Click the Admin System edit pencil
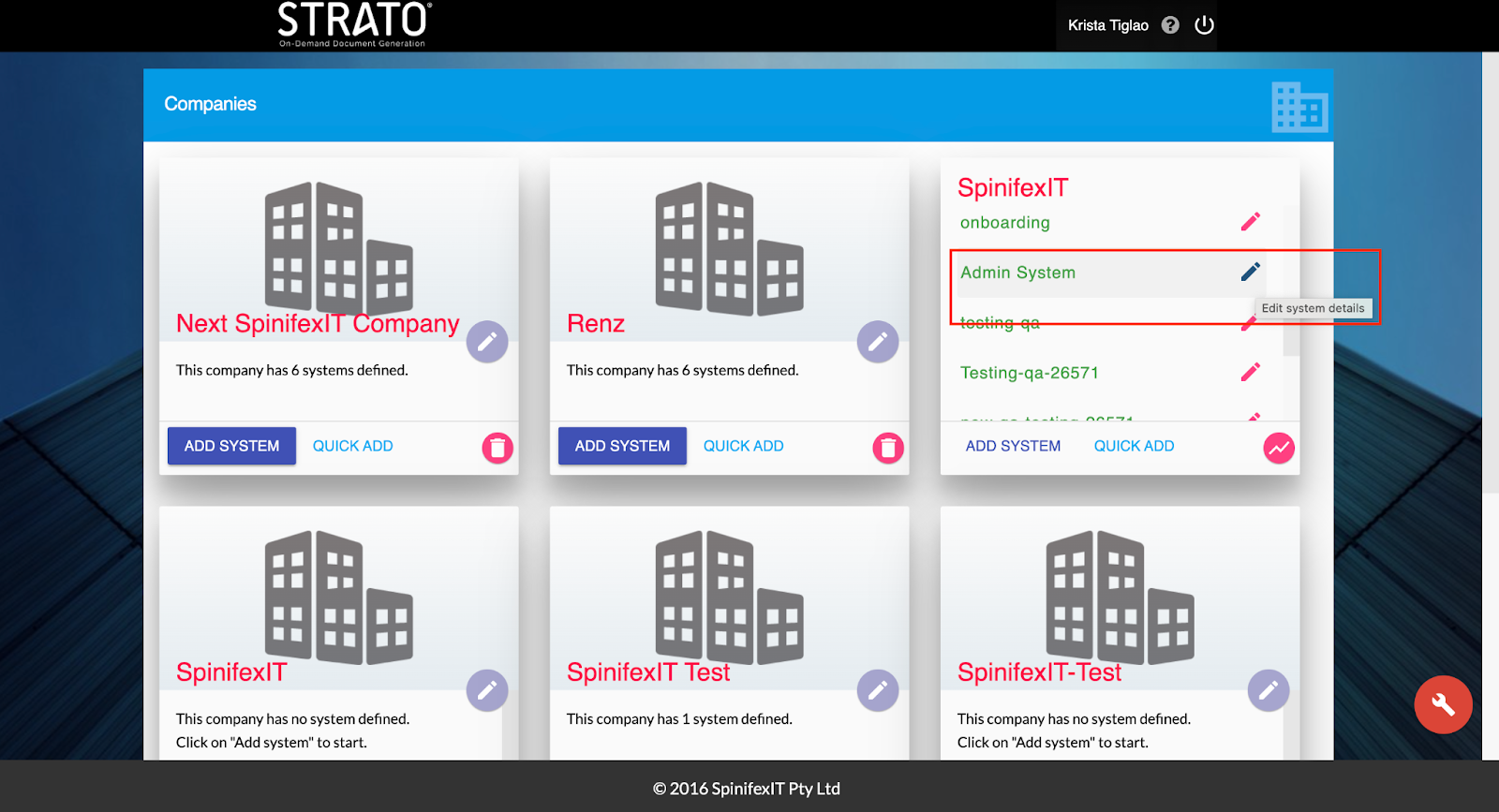This screenshot has width=1499, height=812. coord(1251,273)
